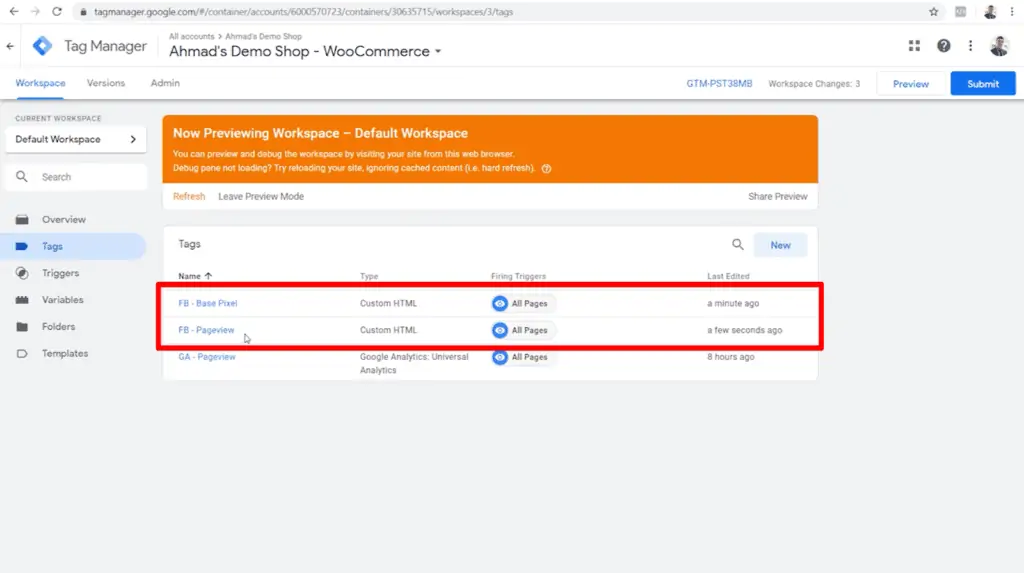Click the New tag button
Image resolution: width=1024 pixels, height=573 pixels.
coord(780,245)
